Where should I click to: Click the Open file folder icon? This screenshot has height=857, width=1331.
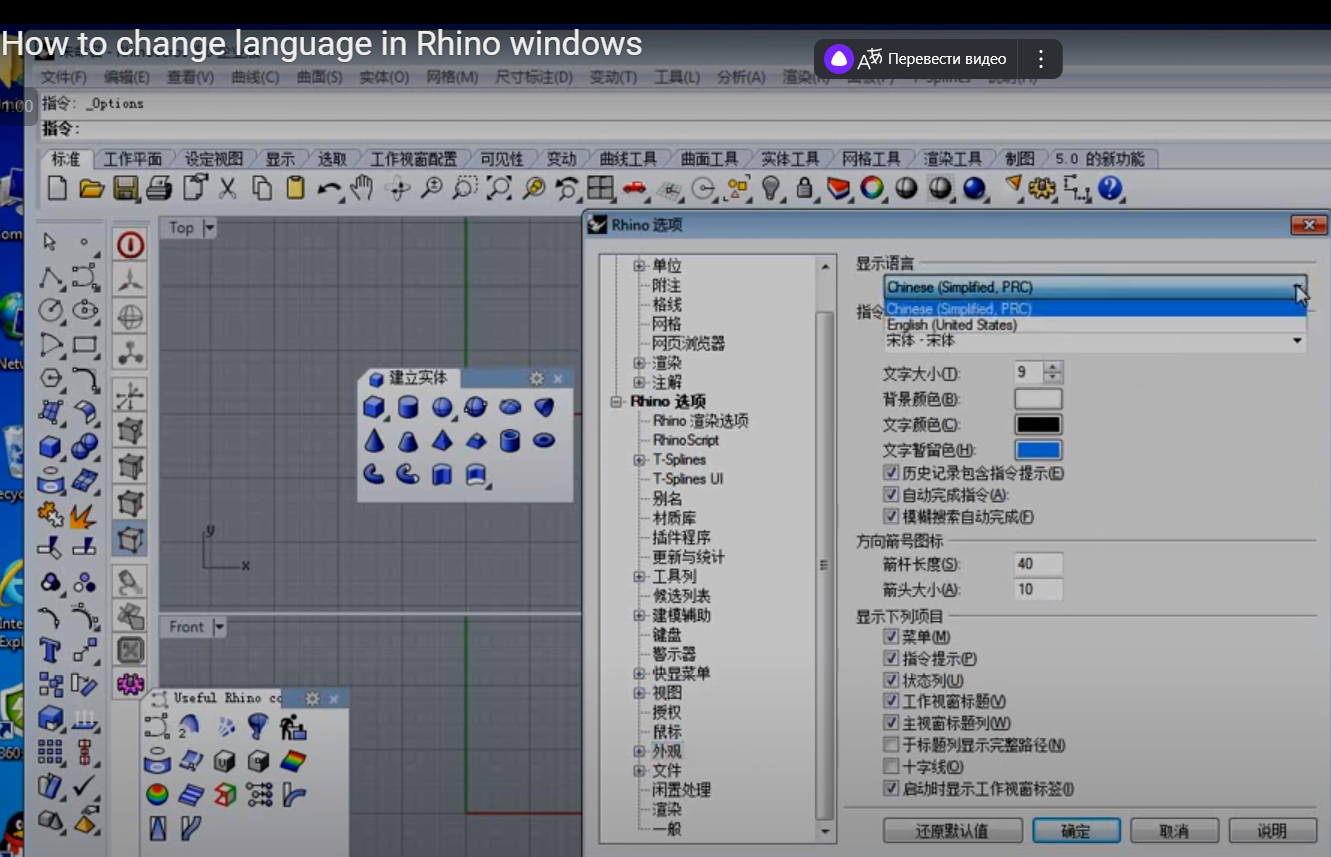92,188
